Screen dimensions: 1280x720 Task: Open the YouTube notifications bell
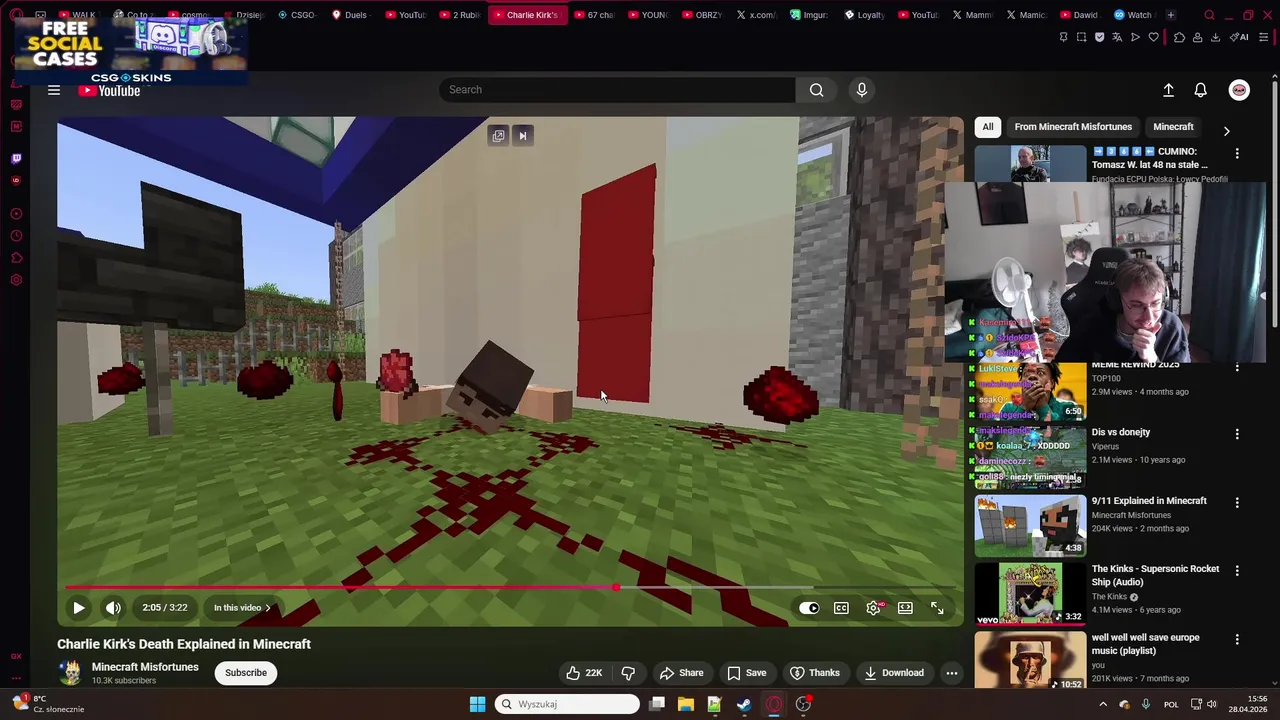point(1201,90)
